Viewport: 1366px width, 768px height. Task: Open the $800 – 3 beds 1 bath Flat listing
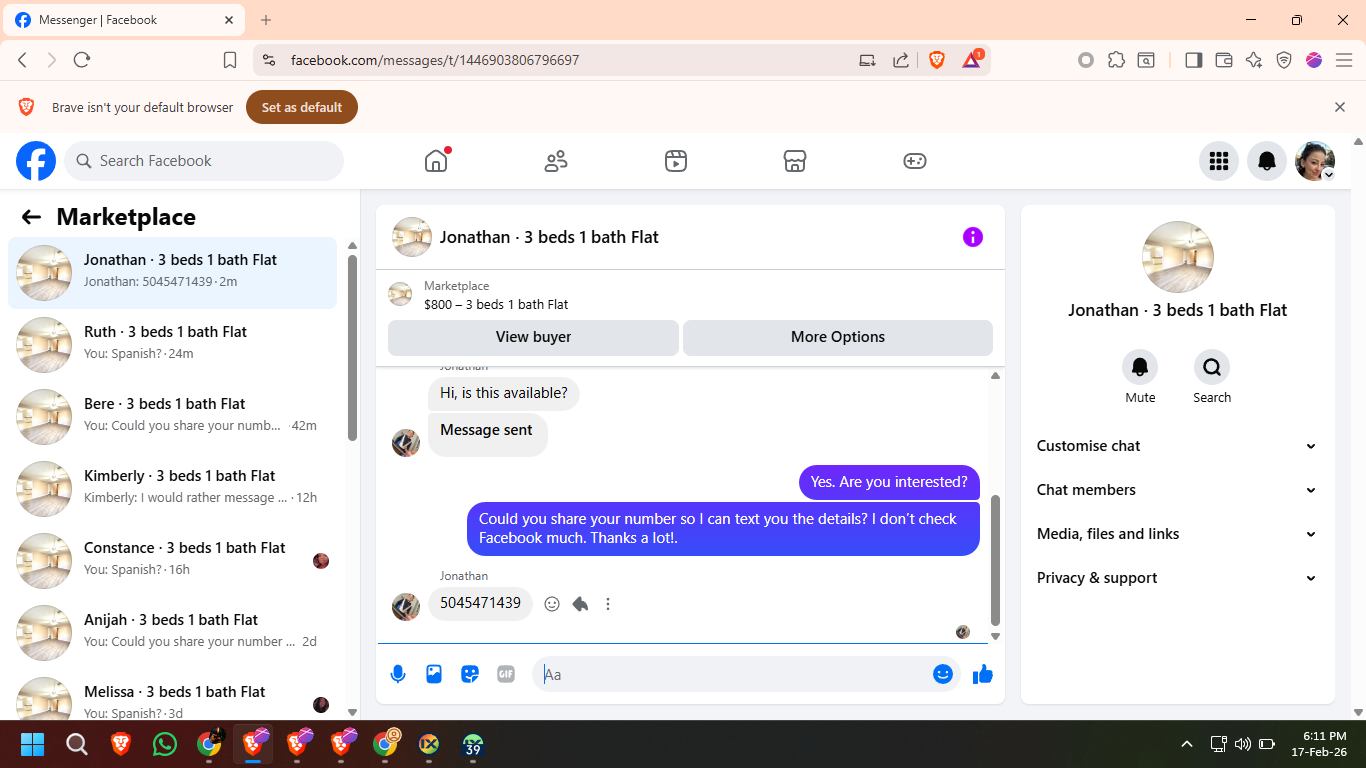[496, 304]
